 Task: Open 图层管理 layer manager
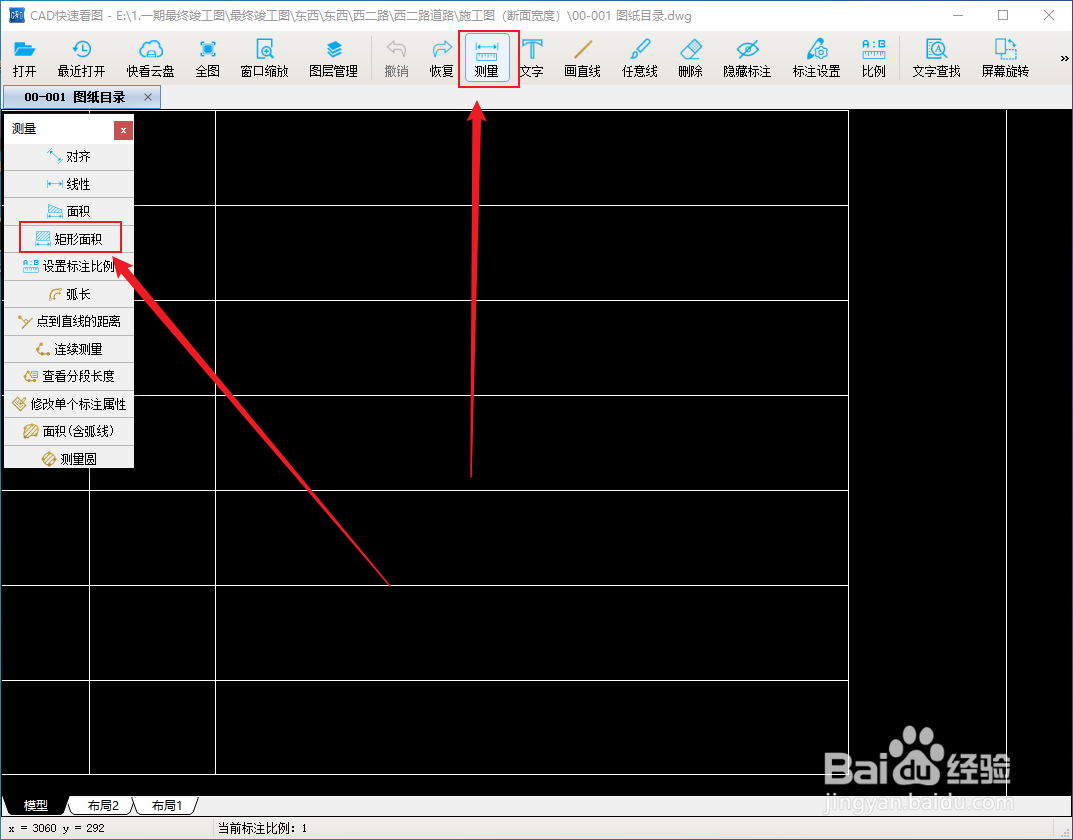333,58
